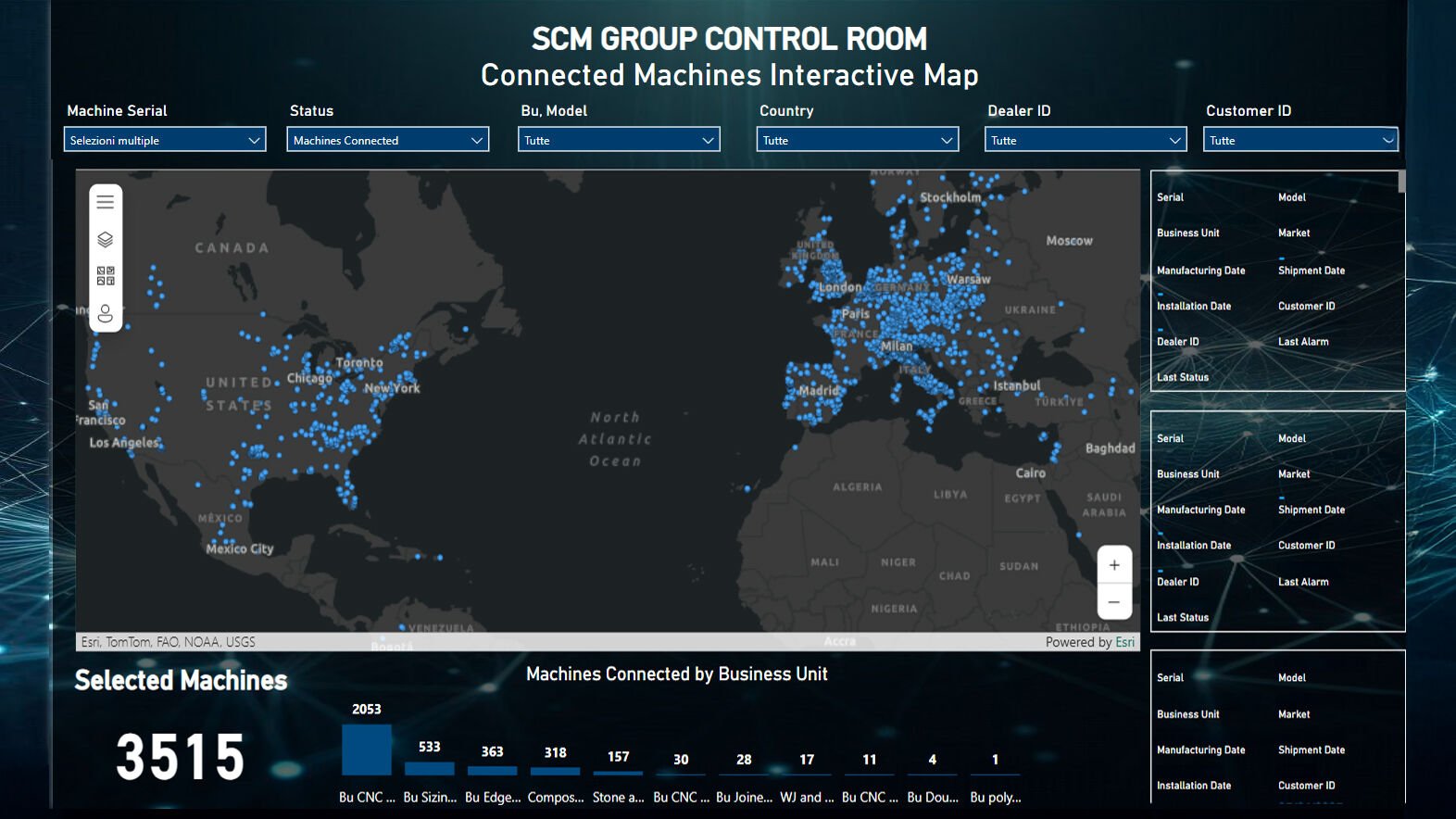Click the Toronto label on the map
1456x819 pixels.
tap(359, 363)
